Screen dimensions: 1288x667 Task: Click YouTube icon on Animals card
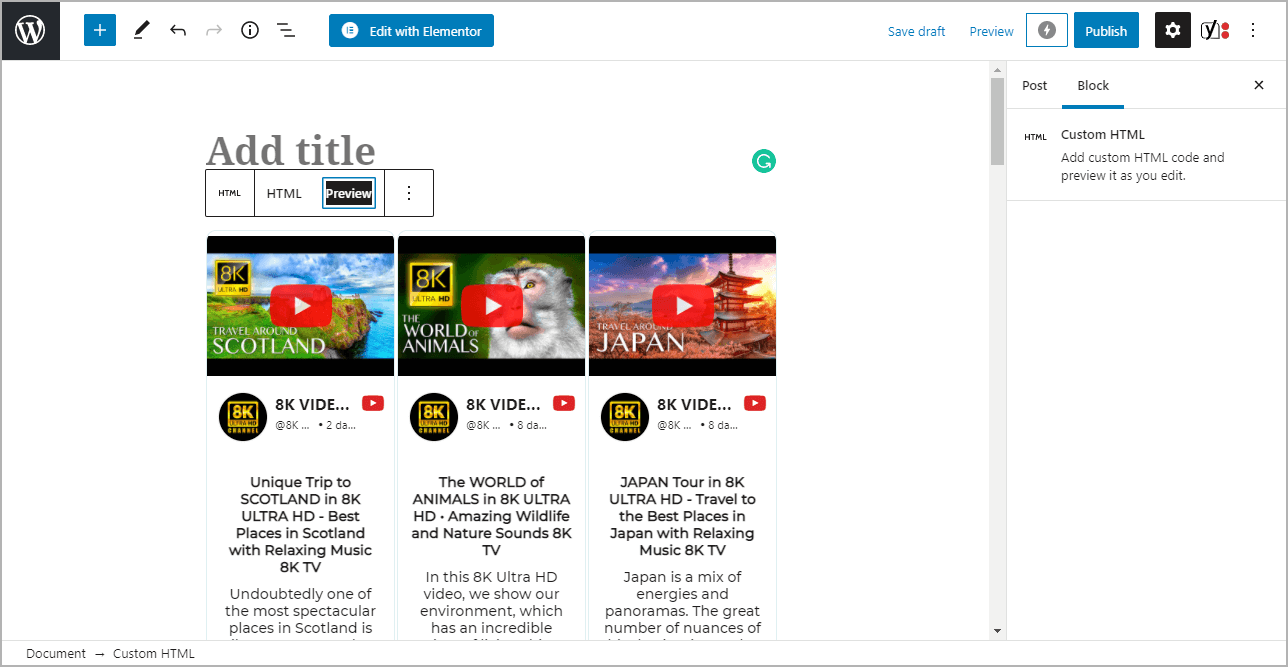(x=564, y=403)
